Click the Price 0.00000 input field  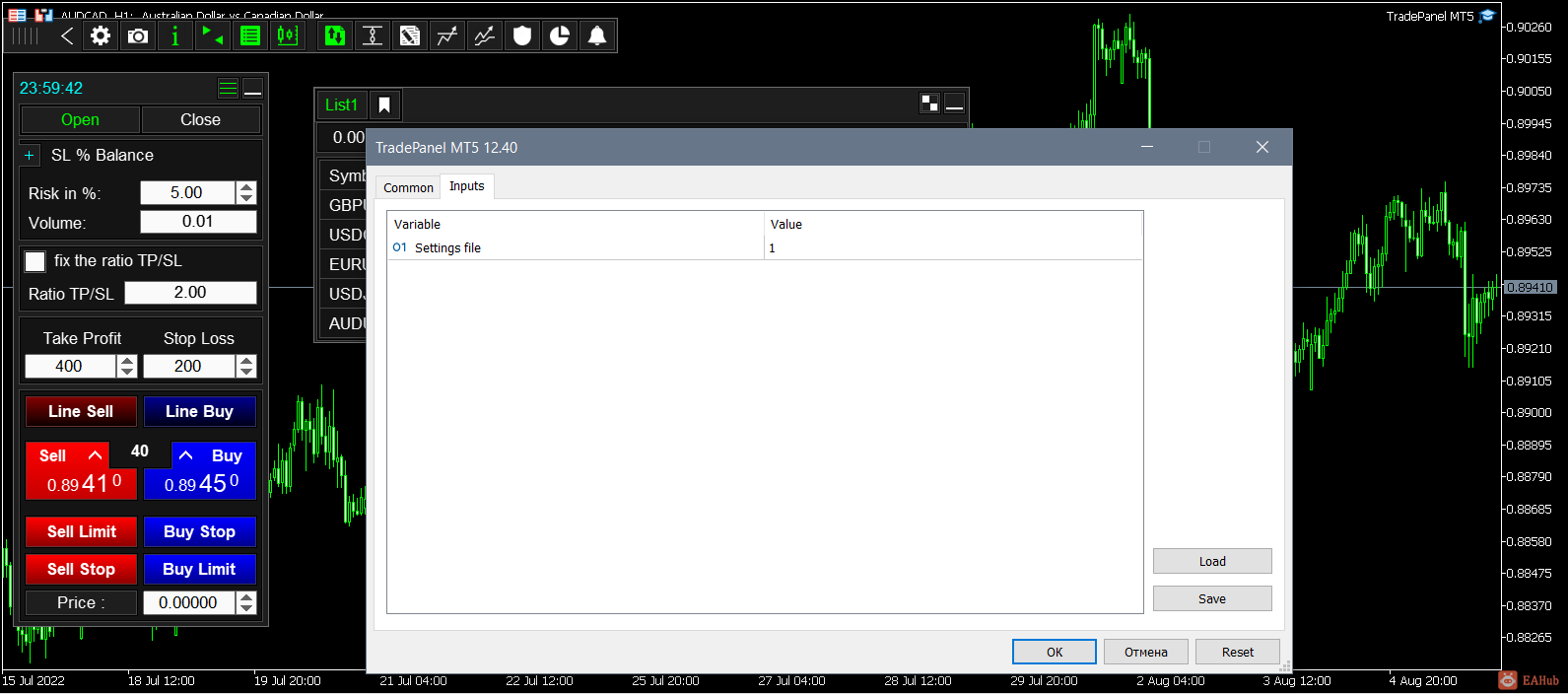click(x=189, y=602)
